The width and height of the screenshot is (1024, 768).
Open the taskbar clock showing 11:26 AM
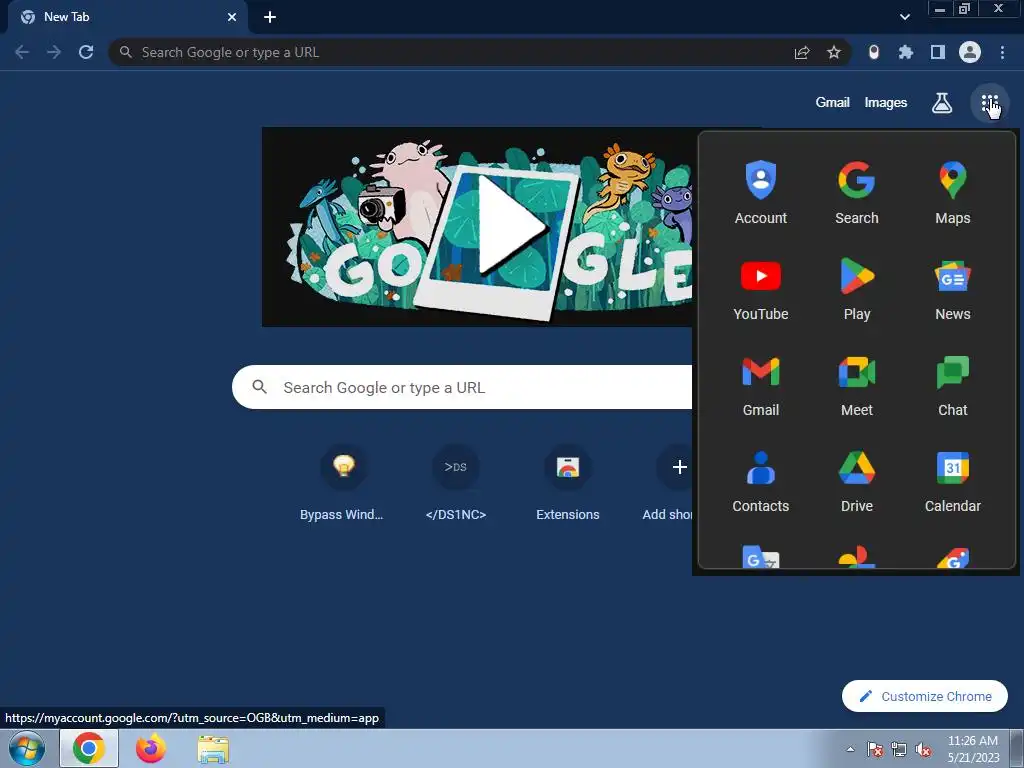[x=972, y=749]
